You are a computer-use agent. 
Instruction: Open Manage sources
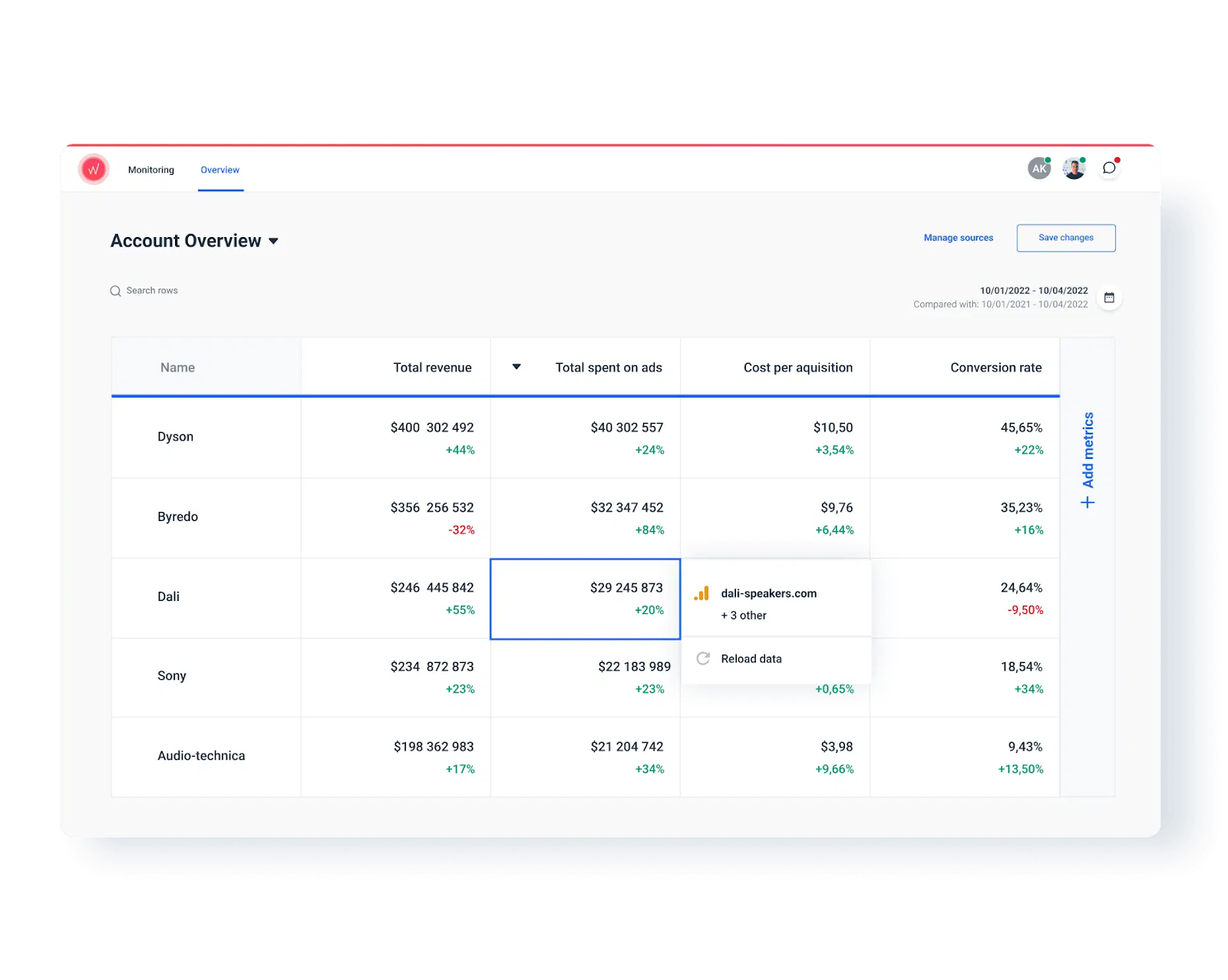click(x=958, y=238)
